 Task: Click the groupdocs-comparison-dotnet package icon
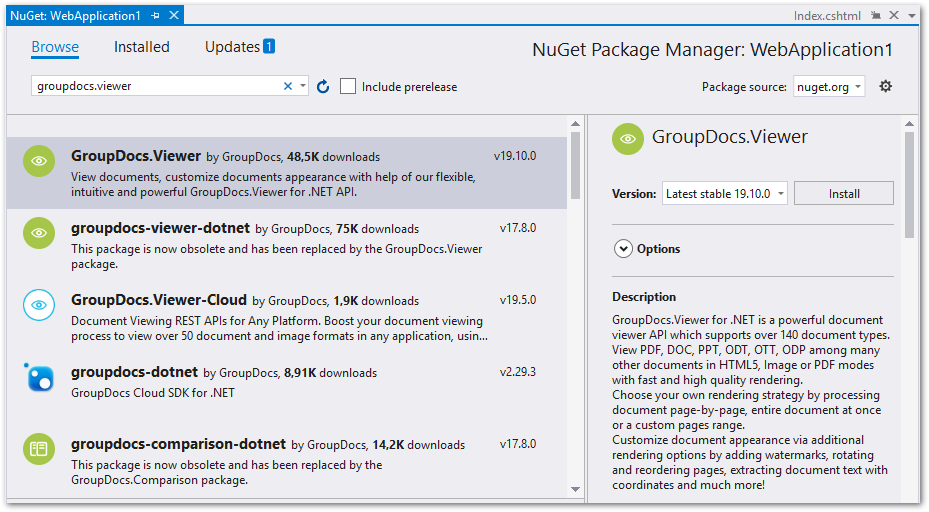pos(38,449)
